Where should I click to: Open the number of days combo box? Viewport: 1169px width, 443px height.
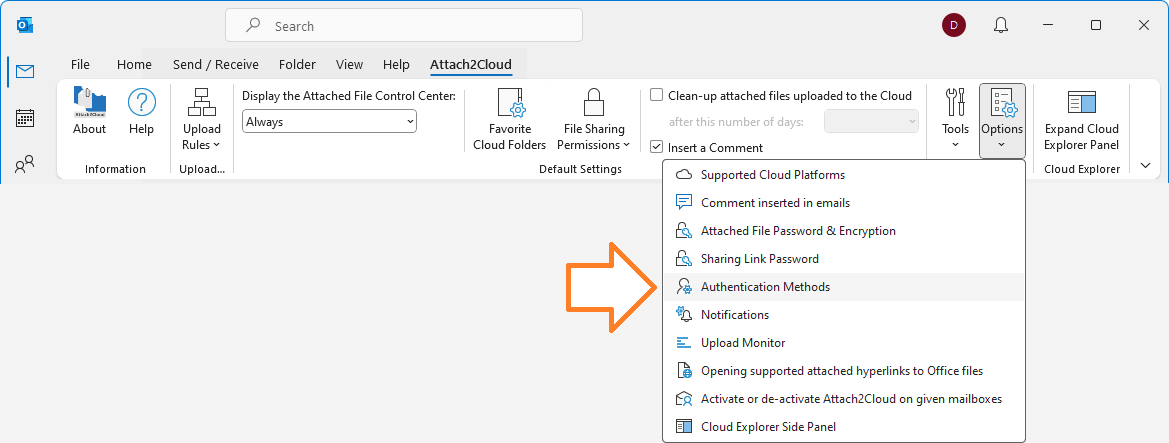point(871,122)
